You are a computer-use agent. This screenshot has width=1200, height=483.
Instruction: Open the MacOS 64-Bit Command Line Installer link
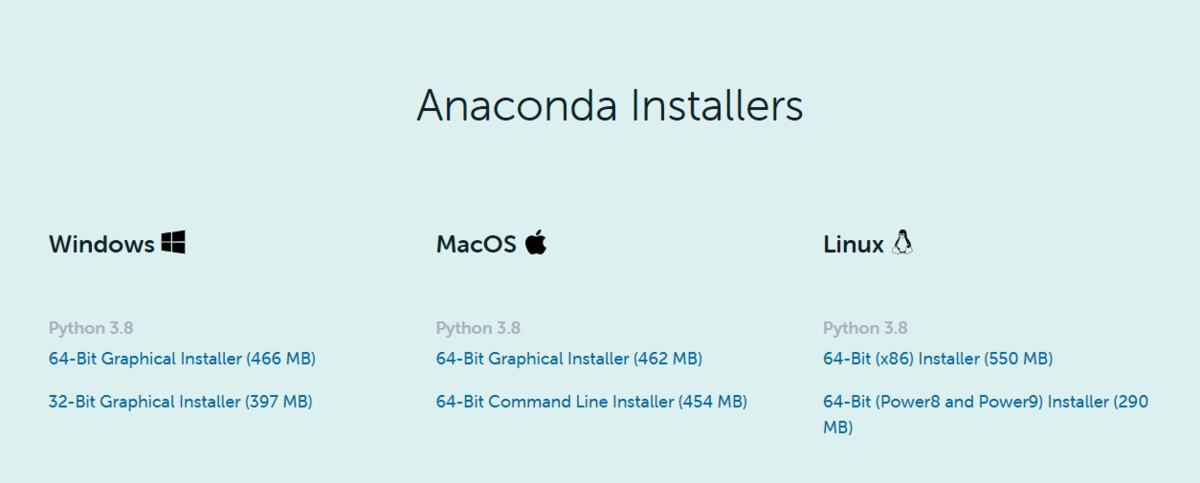point(591,402)
